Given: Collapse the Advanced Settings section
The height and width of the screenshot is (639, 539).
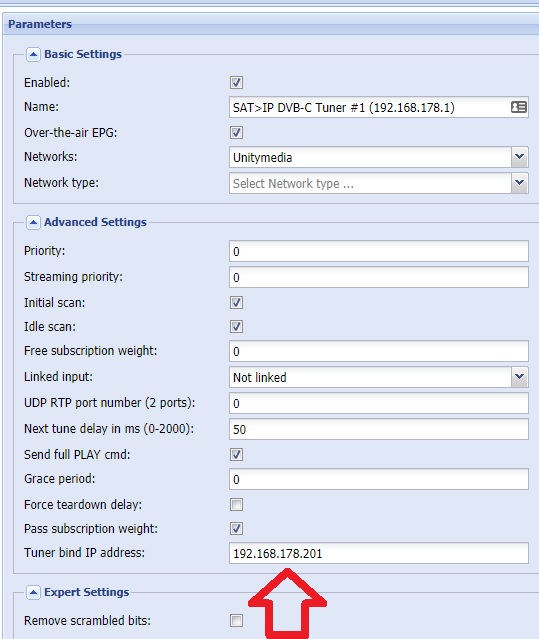Looking at the screenshot, I should pos(33,223).
